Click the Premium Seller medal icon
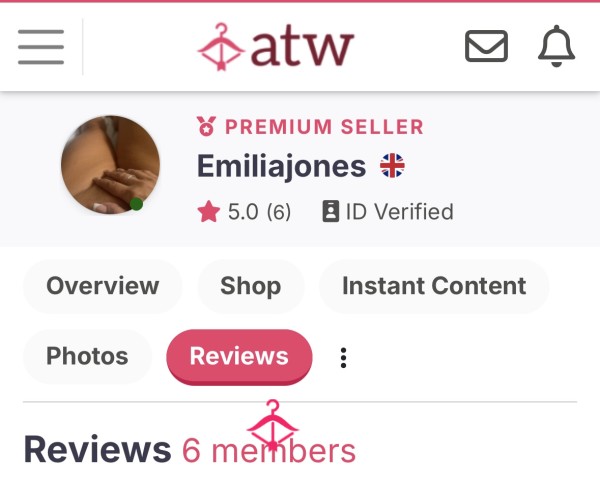 [207, 126]
